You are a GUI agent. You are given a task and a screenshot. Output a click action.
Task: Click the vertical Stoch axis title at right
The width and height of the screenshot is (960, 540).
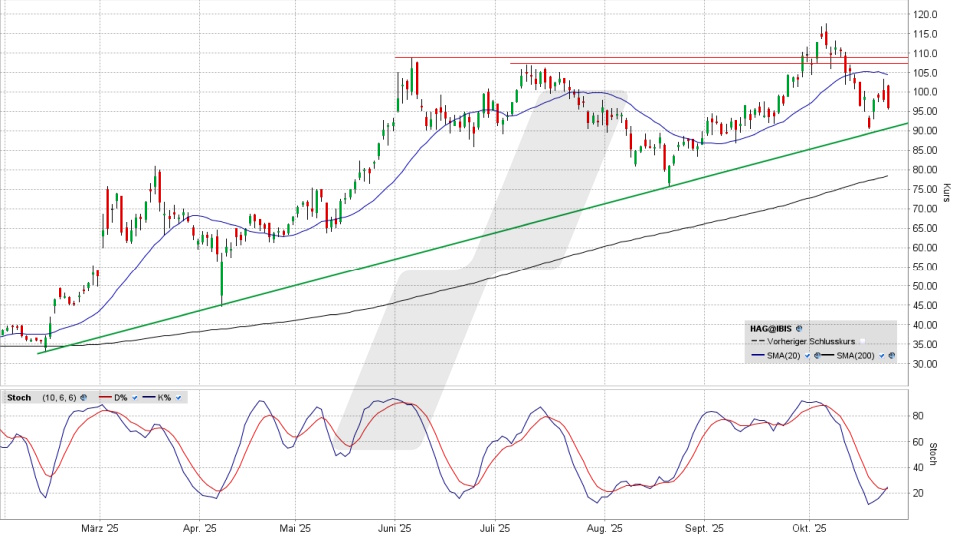946,453
